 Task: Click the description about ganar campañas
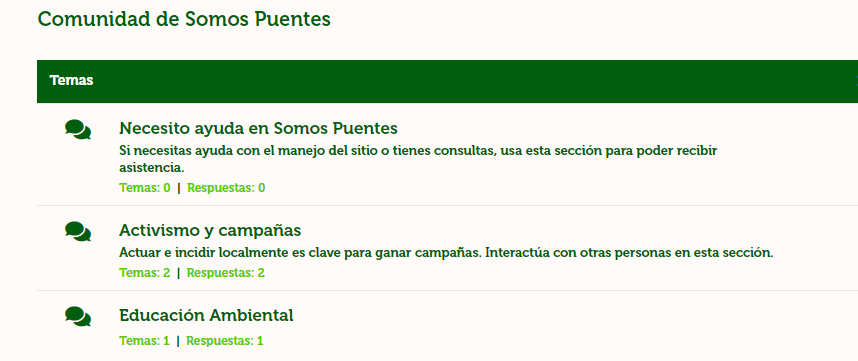coord(447,253)
